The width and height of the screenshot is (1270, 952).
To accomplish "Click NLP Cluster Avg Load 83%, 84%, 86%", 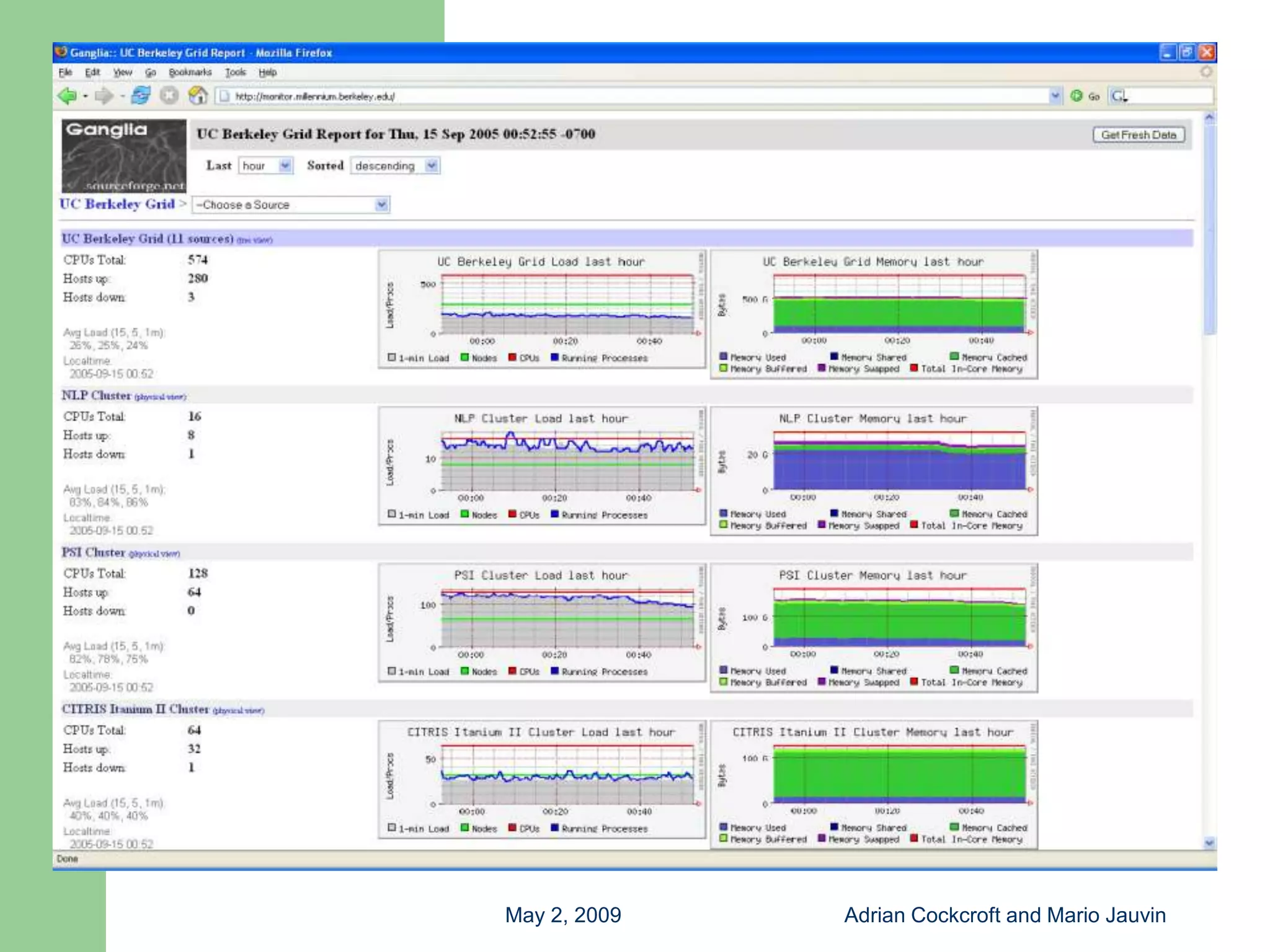I will 109,503.
